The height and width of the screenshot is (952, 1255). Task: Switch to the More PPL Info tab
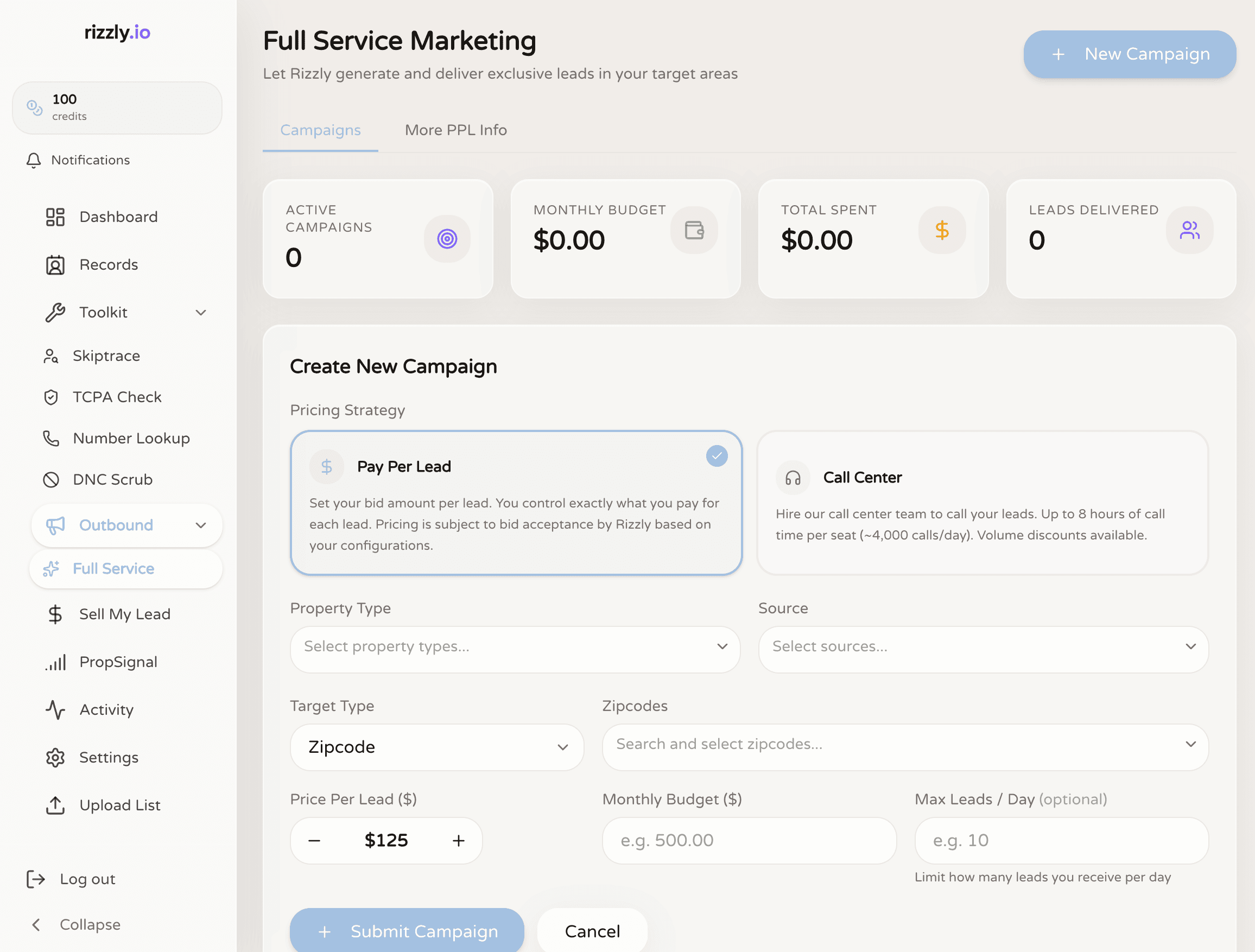click(x=455, y=130)
